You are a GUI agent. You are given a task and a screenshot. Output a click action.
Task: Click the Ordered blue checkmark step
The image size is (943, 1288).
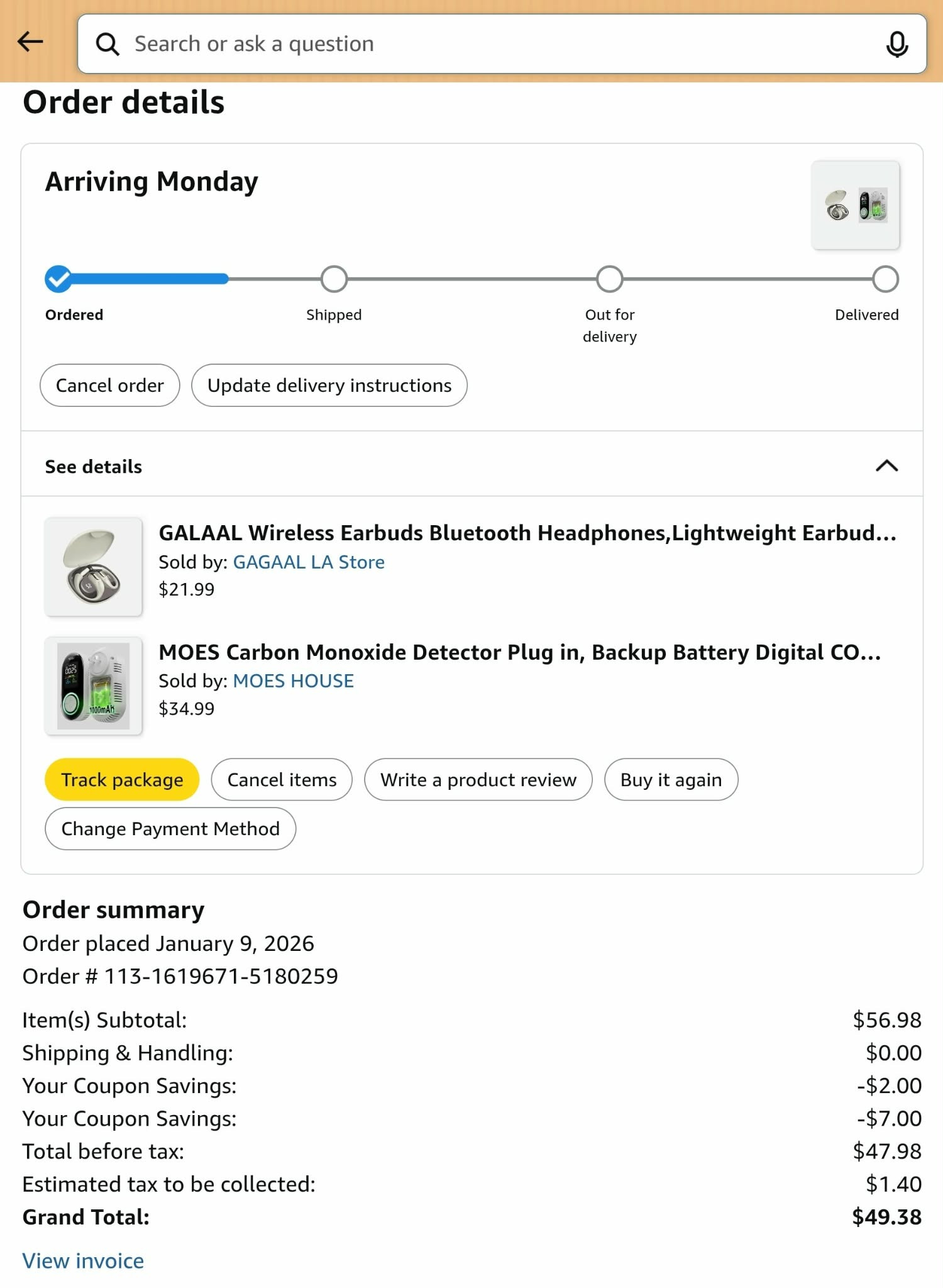click(x=58, y=279)
